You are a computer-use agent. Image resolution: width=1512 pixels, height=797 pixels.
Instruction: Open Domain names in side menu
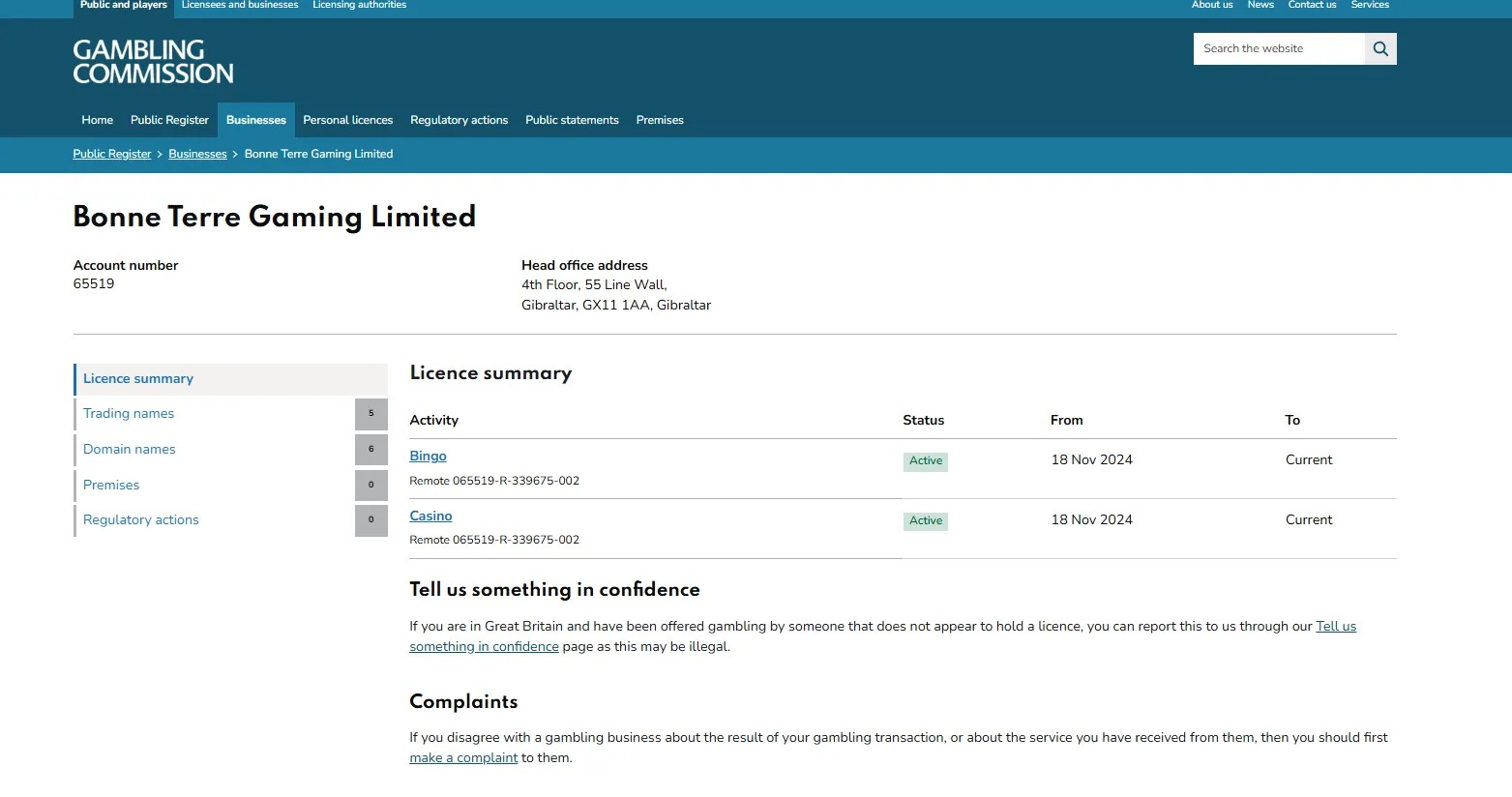[x=130, y=450]
